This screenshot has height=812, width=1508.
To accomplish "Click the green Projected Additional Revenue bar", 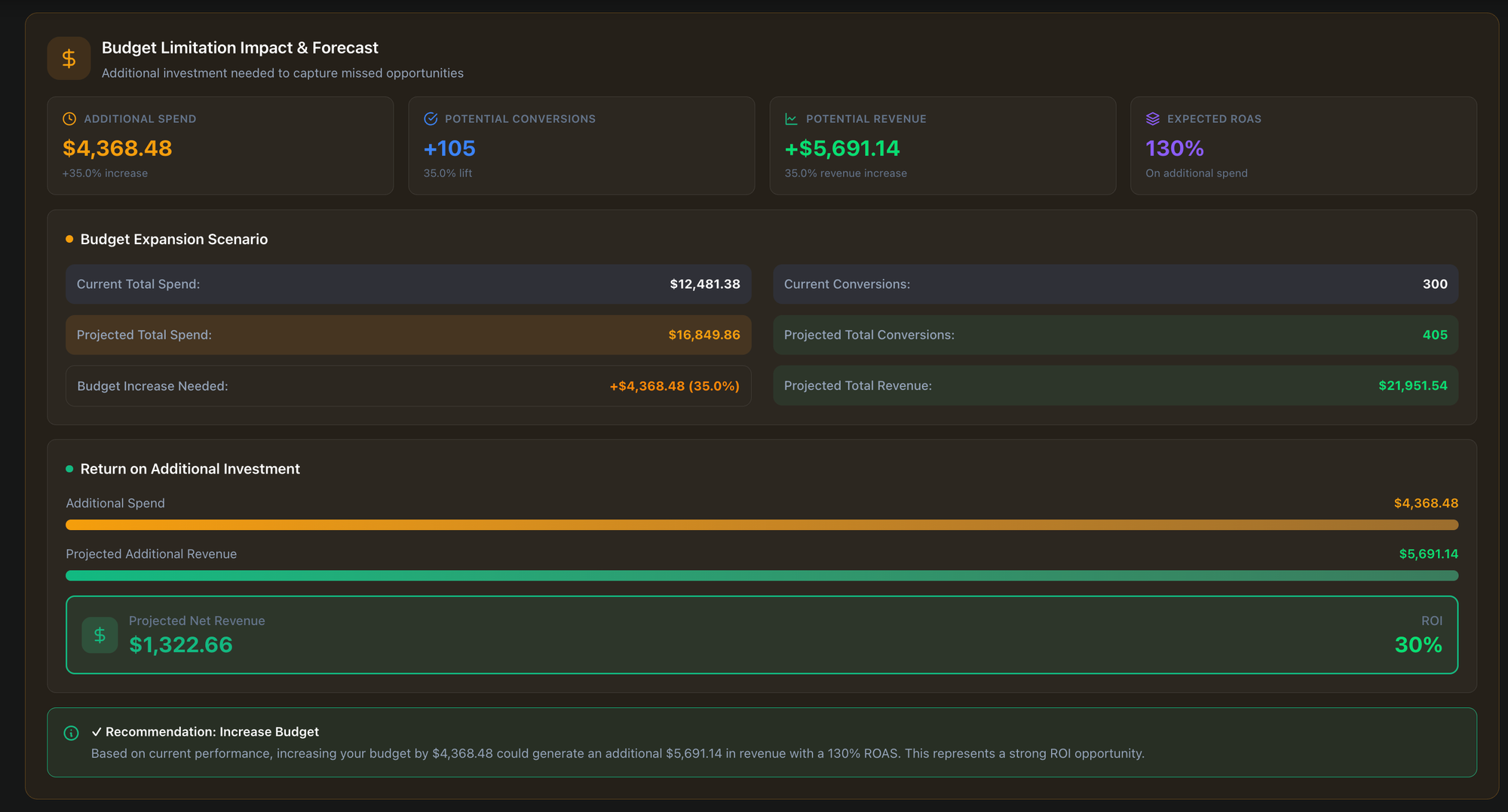I will [x=762, y=576].
